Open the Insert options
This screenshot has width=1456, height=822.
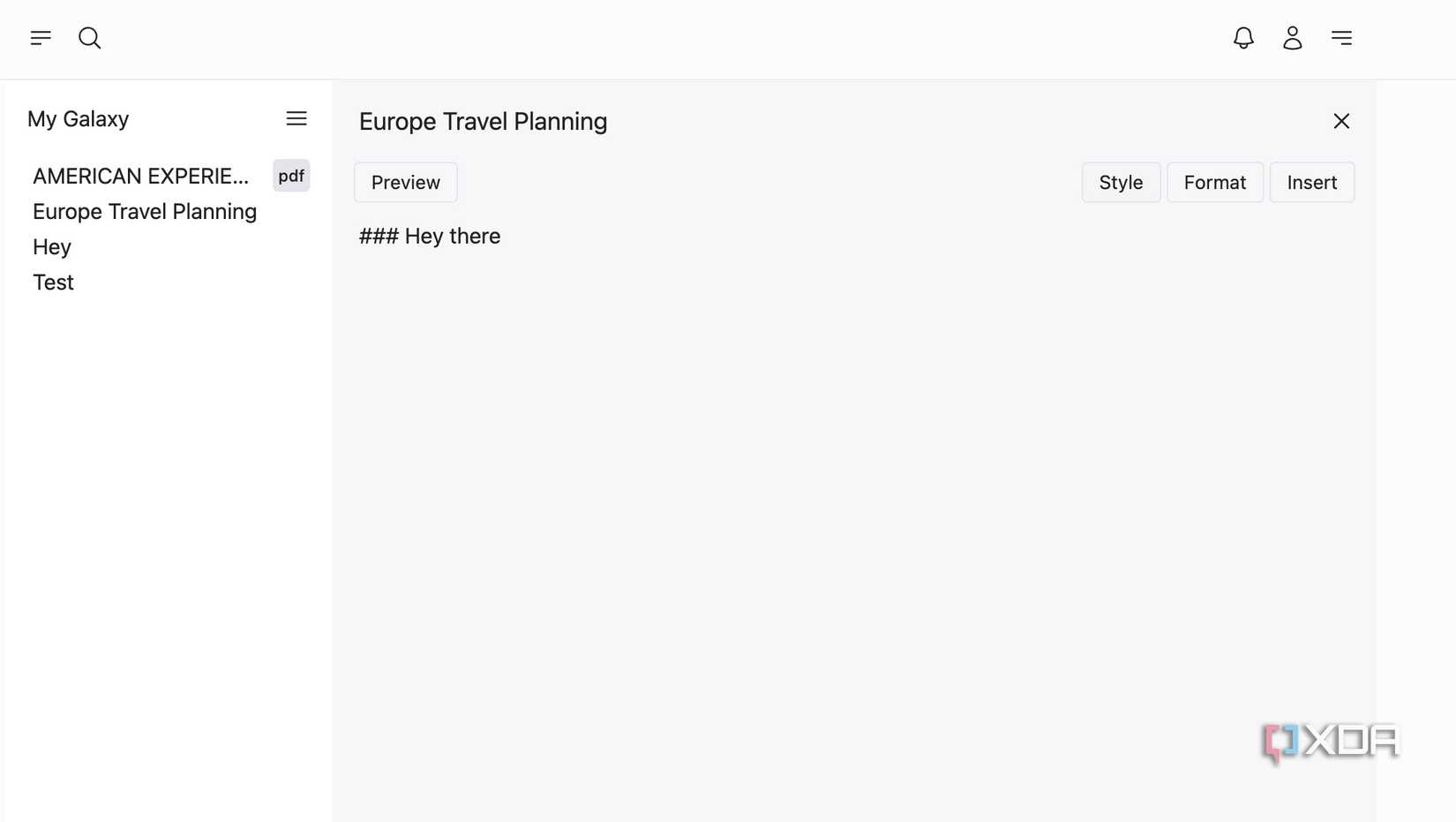click(1312, 182)
